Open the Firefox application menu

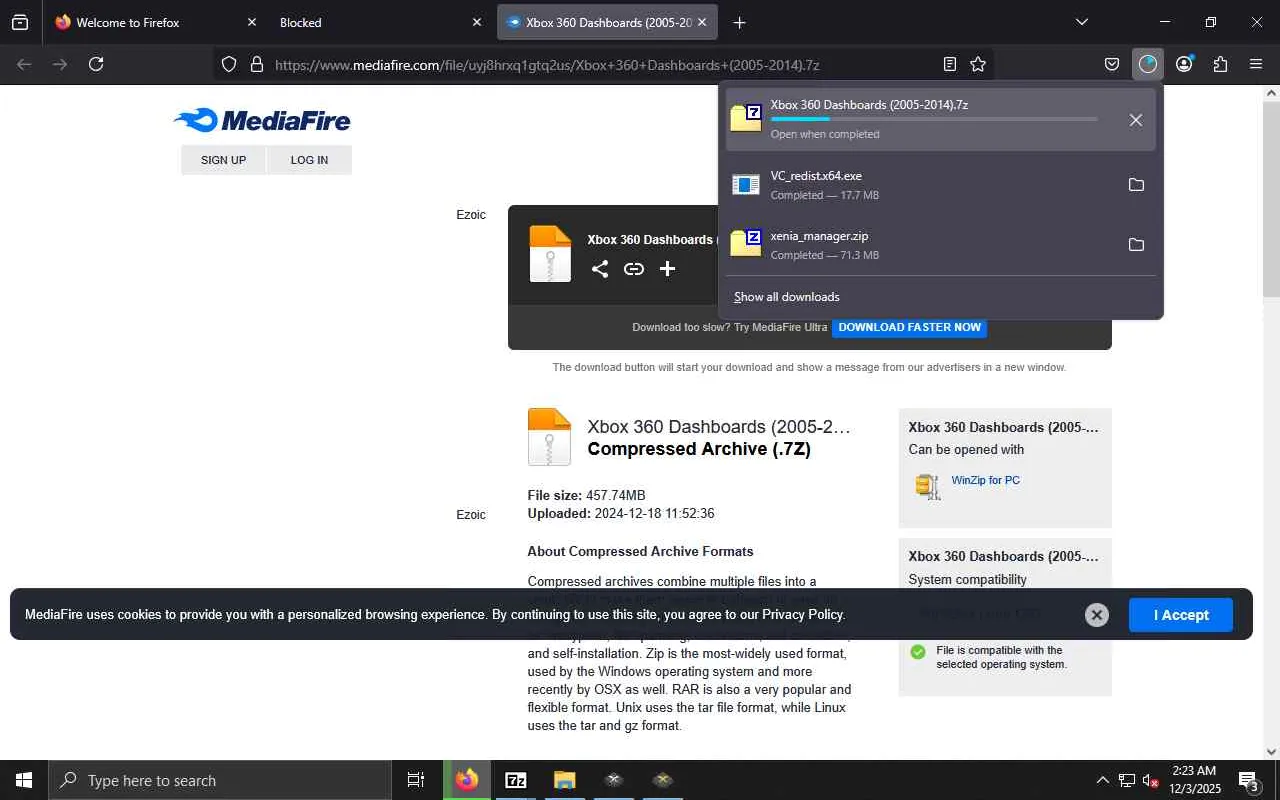point(1256,64)
